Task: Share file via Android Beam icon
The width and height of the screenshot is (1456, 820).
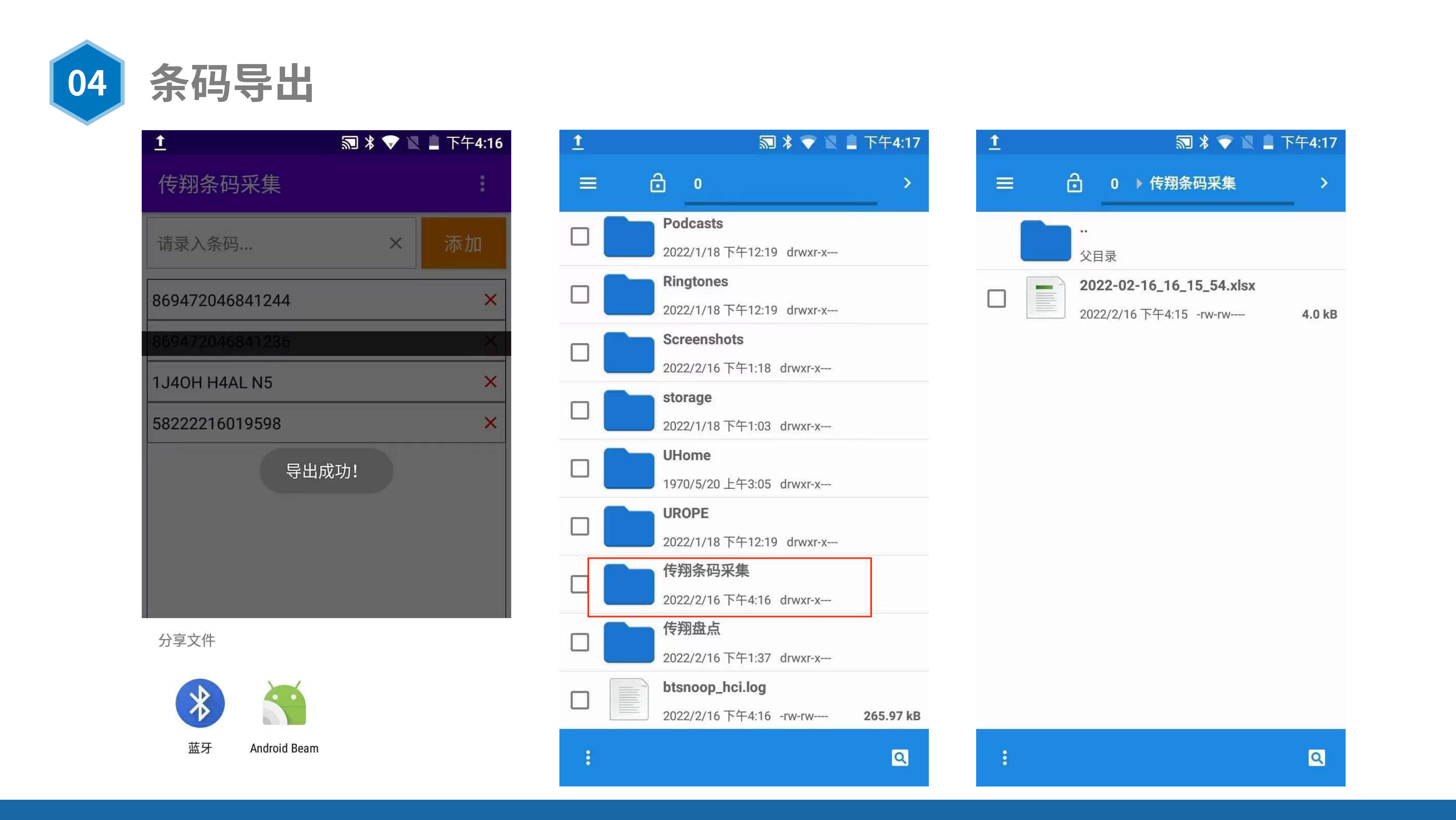Action: pos(284,703)
